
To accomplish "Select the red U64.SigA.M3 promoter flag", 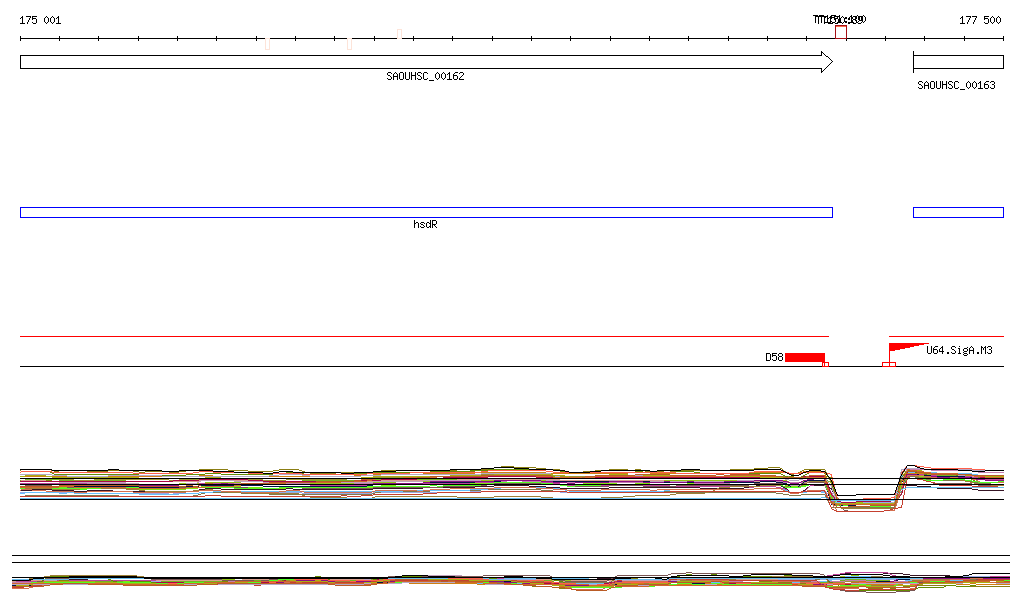I will point(903,347).
